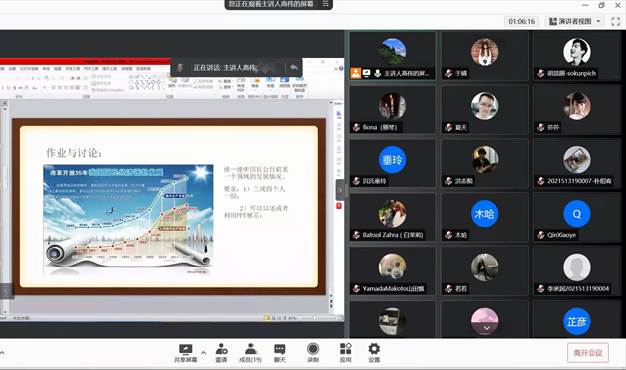This screenshot has width=626, height=370.
Task: Expand the chevron at bottom-left toolbar edge
Action: (x=2, y=353)
